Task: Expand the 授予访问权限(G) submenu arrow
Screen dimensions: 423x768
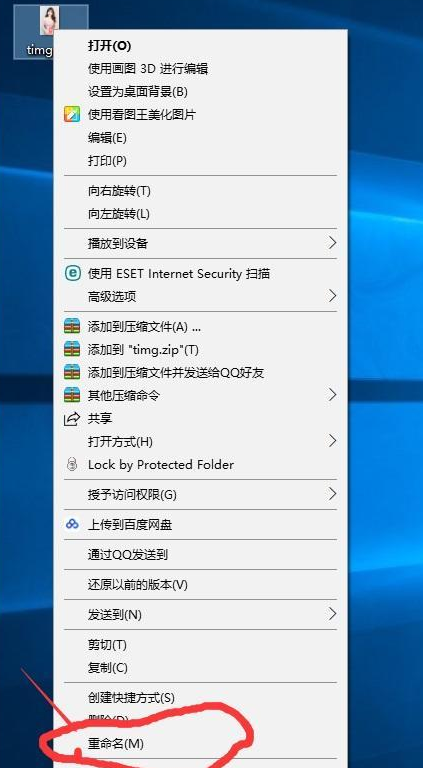Action: (x=332, y=494)
